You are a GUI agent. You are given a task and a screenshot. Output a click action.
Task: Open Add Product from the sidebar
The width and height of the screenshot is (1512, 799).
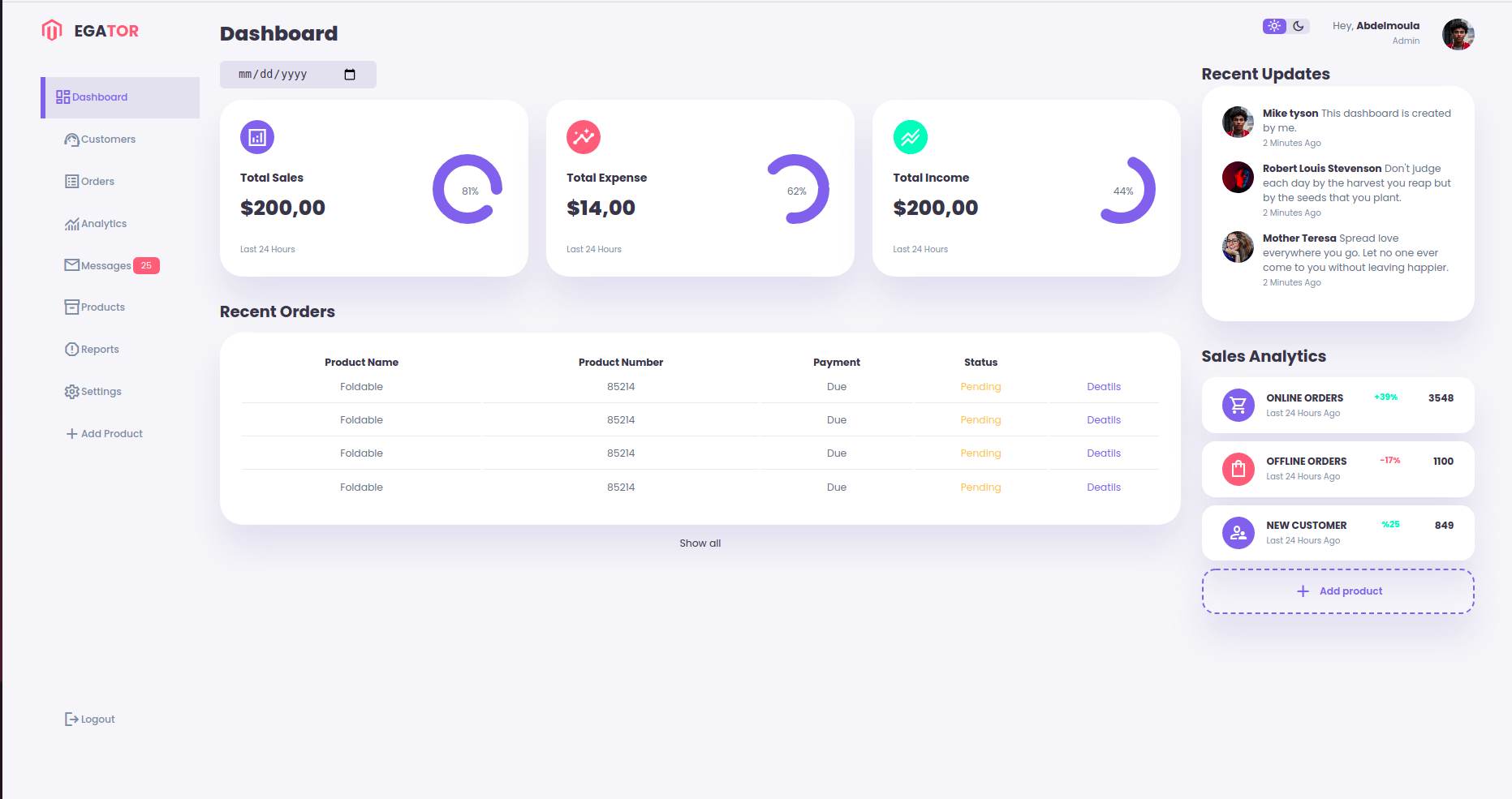[104, 433]
